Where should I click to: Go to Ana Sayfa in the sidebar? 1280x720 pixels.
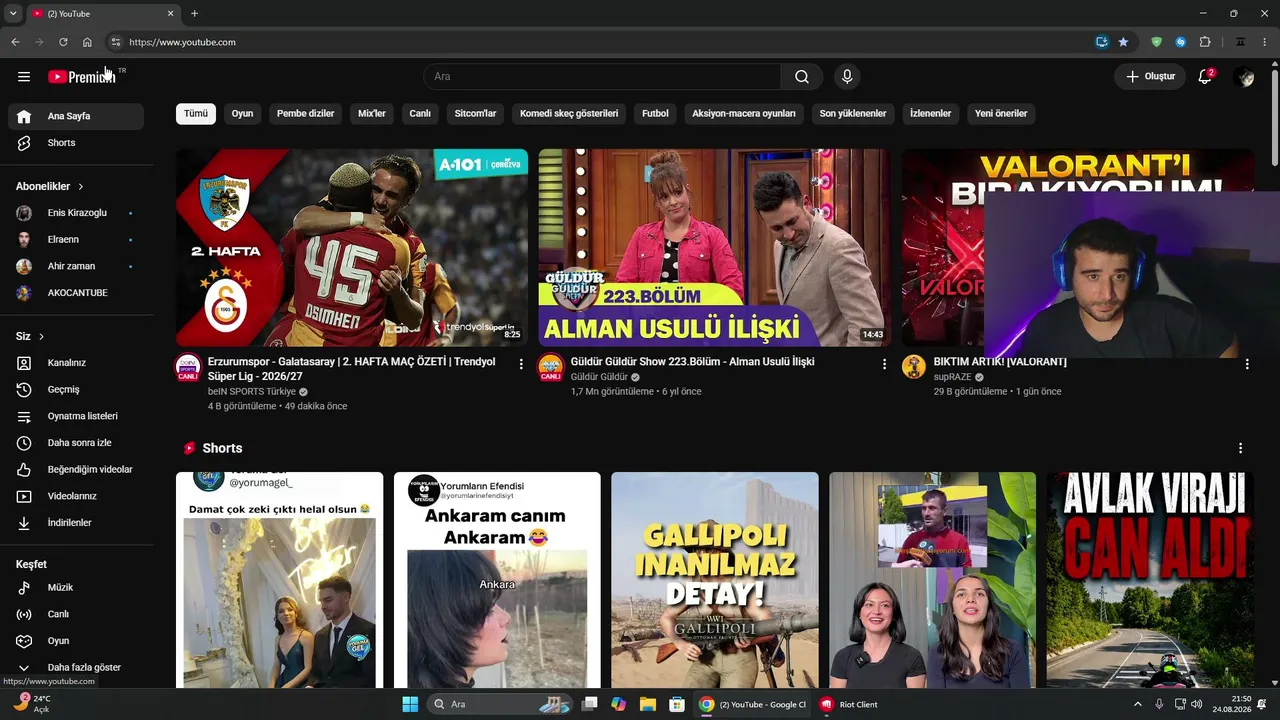click(76, 116)
